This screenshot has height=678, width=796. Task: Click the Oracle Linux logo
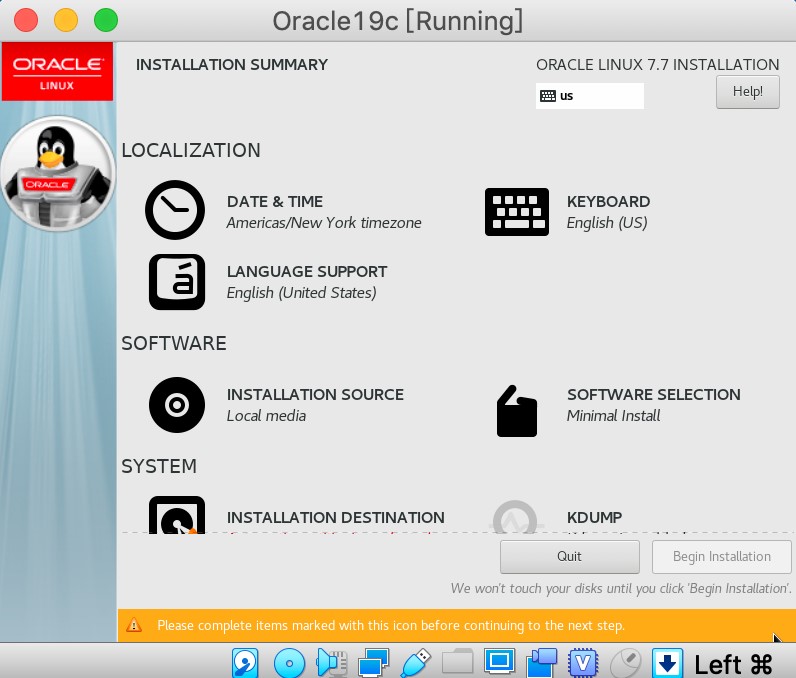click(x=57, y=72)
